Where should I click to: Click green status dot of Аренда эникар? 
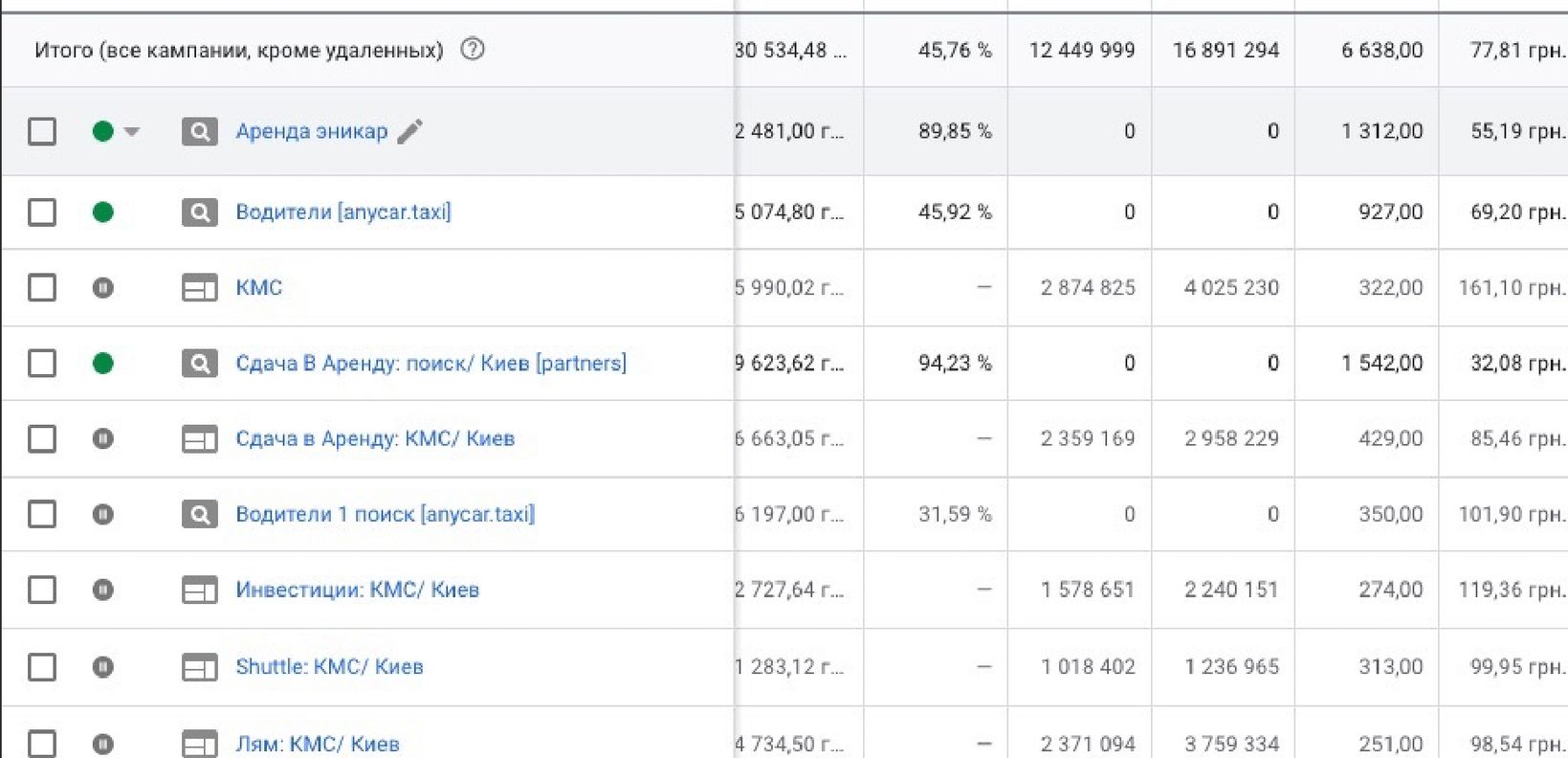tap(103, 131)
